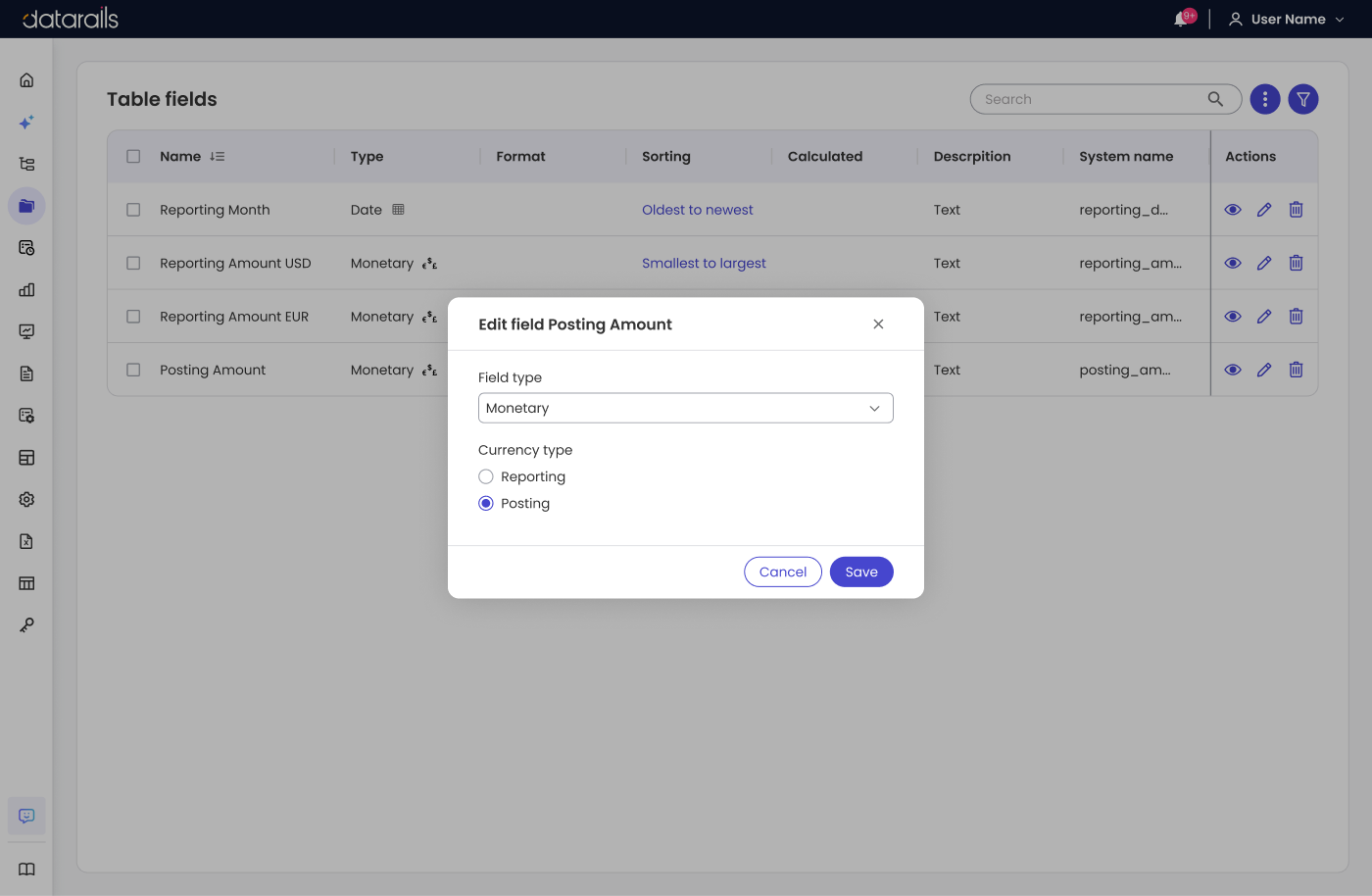Click the Date type calendar icon
Viewport: 1372px width, 896px height.
pos(398,209)
